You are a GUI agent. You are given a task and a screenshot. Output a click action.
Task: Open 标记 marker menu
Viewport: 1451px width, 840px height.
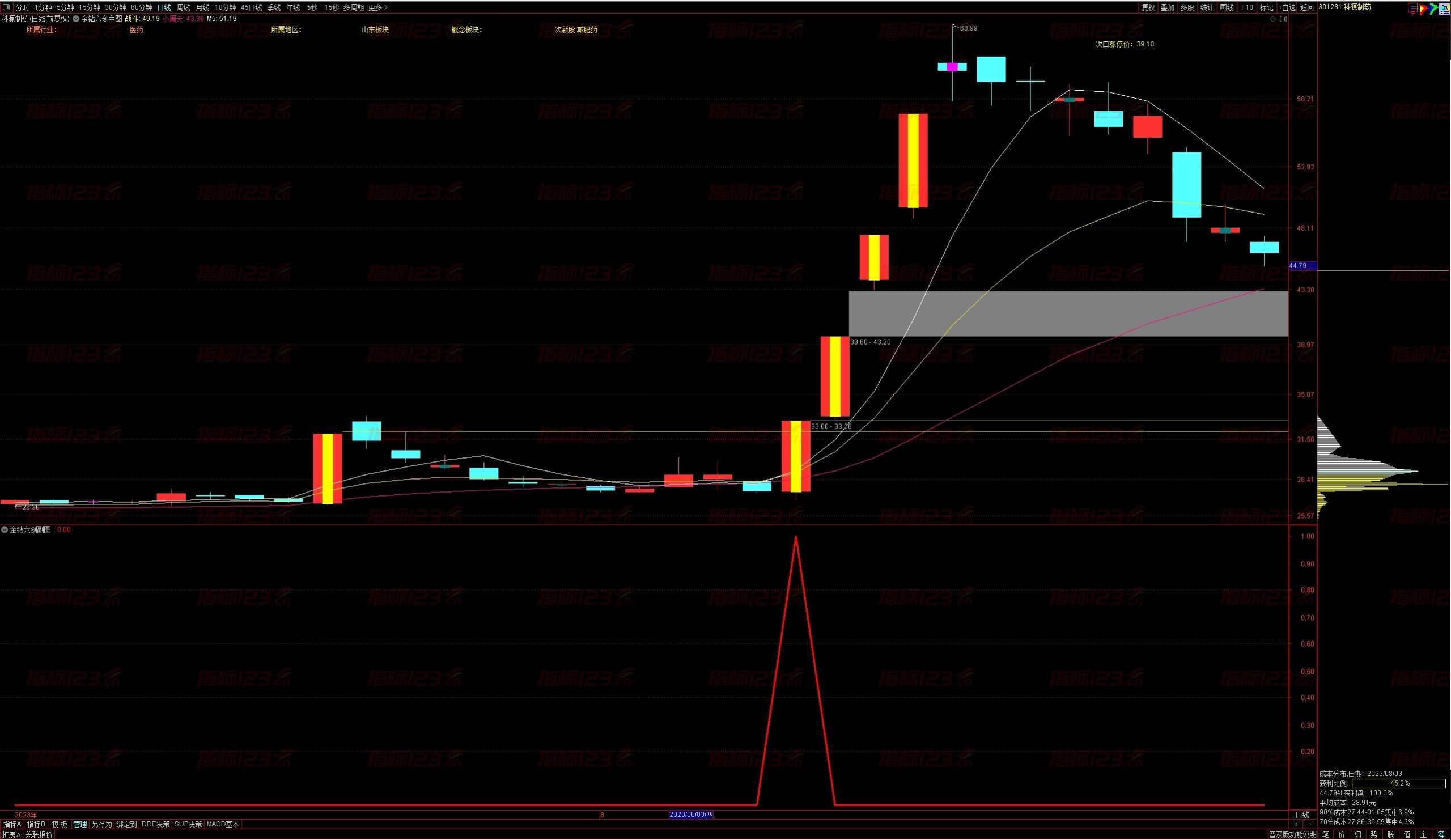click(x=1266, y=7)
